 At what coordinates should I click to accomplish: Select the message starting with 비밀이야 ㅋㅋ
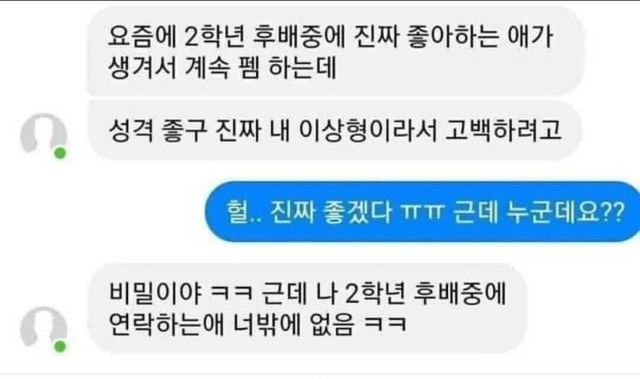tap(308, 308)
